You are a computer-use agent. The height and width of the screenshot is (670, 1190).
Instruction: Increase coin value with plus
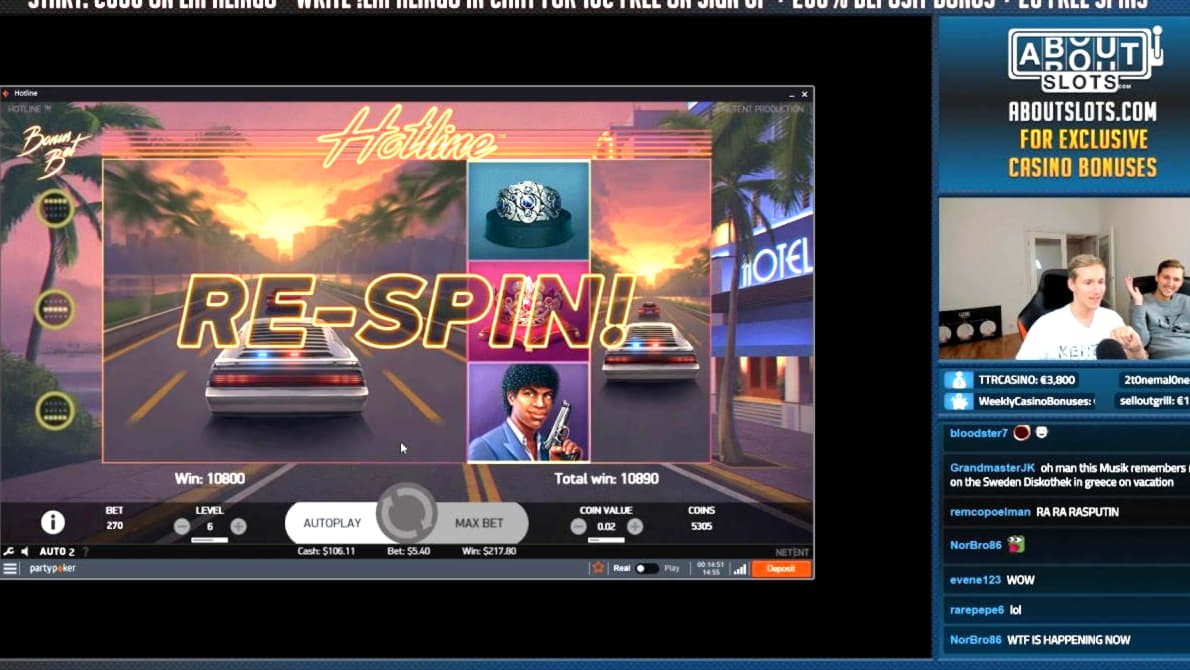(x=635, y=526)
